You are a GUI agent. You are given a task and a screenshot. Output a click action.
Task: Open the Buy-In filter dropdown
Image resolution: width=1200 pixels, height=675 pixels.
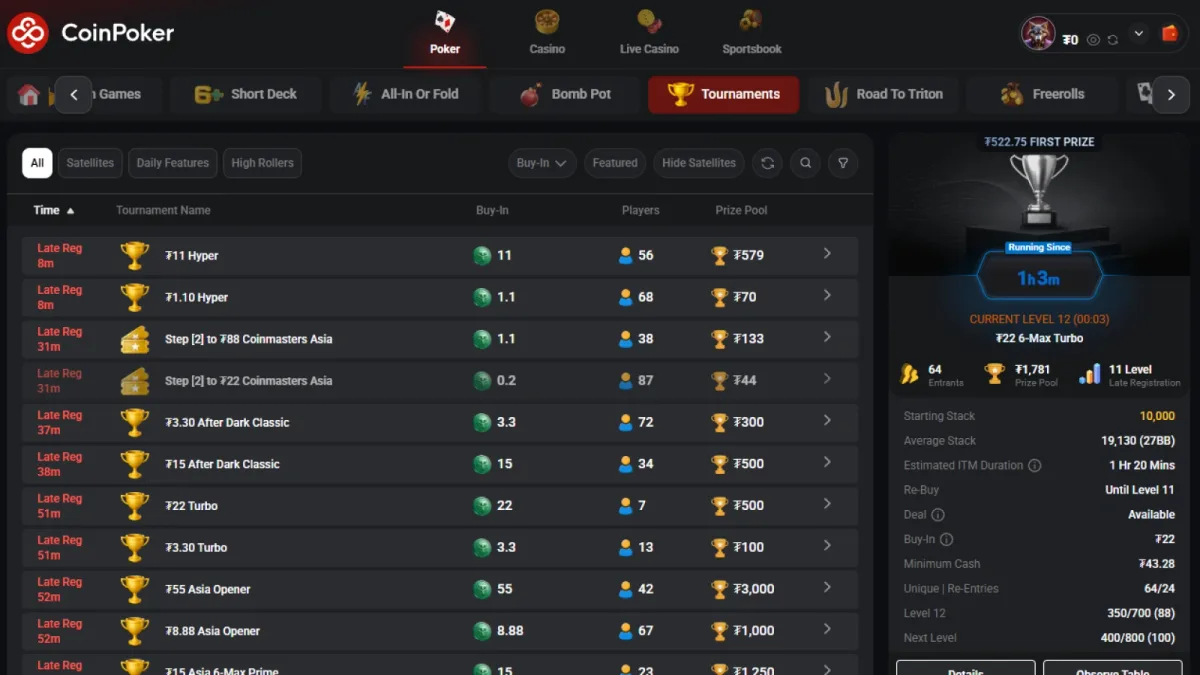click(x=542, y=163)
